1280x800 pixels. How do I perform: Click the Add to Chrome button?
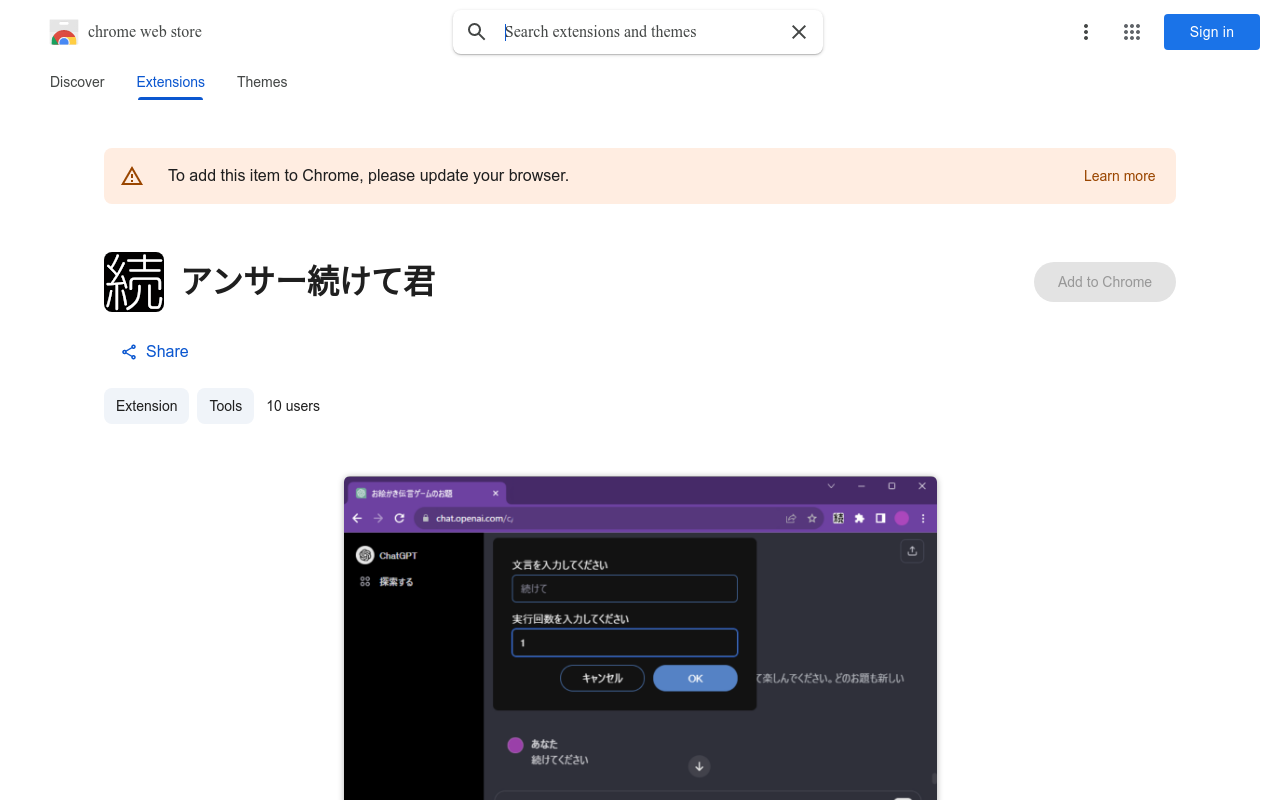click(x=1104, y=282)
